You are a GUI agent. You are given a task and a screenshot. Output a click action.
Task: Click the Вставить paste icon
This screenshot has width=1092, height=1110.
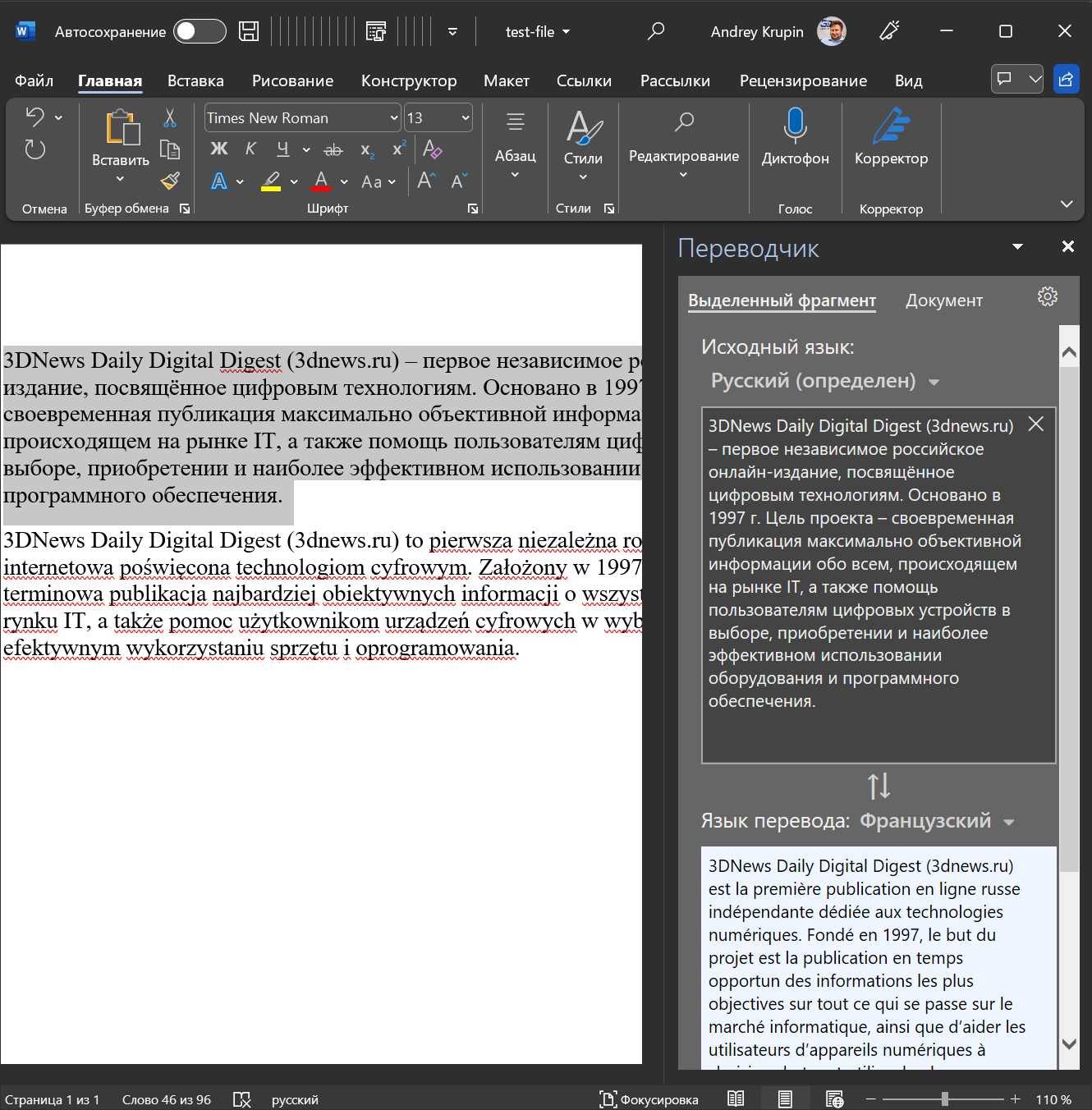click(x=122, y=128)
